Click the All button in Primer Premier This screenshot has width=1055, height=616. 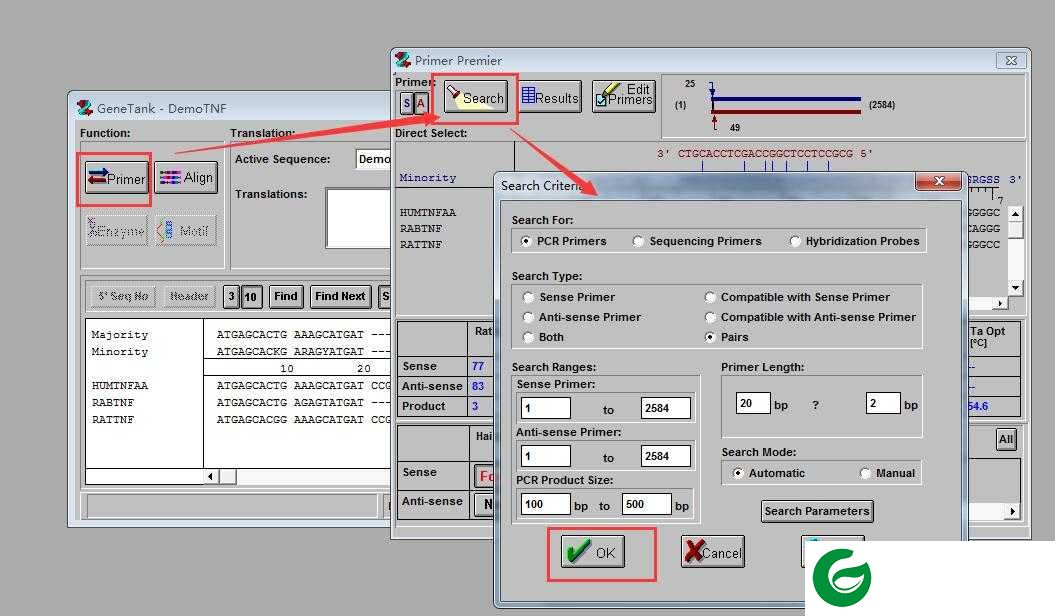tap(1006, 439)
